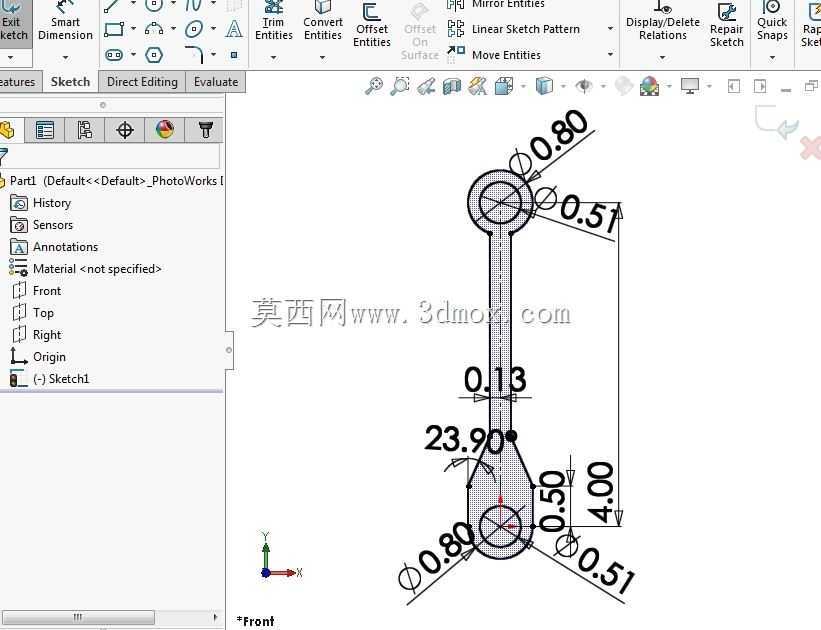Click the Display/Delete Relations tool
The width and height of the screenshot is (821, 630).
[x=663, y=22]
